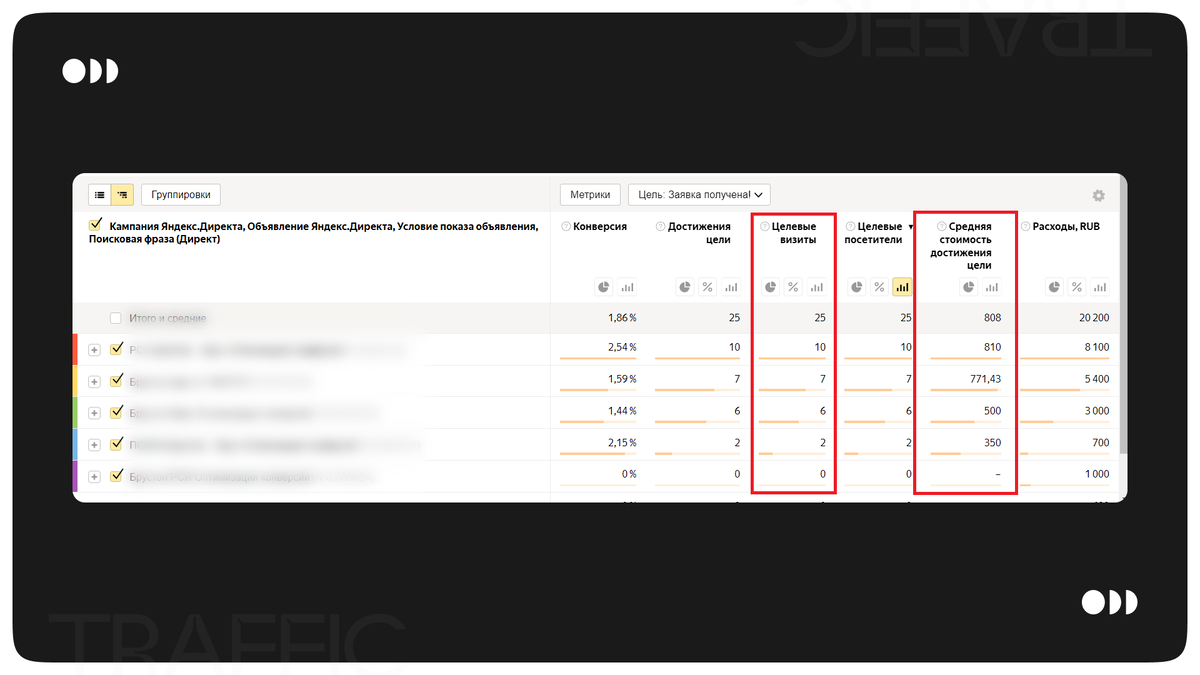Sort by the Конверсия column header
This screenshot has width=1200, height=675.
coord(600,227)
